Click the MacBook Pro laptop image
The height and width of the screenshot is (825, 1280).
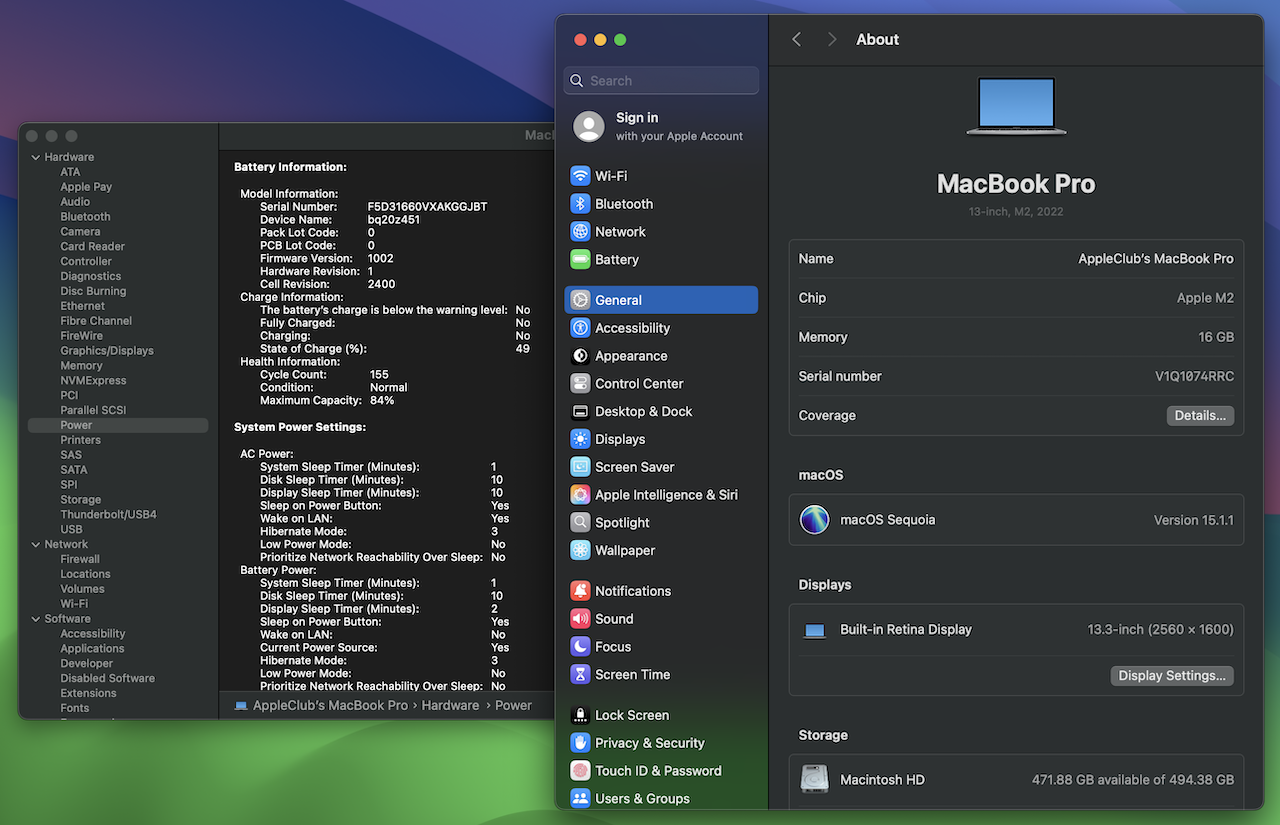coord(1016,107)
